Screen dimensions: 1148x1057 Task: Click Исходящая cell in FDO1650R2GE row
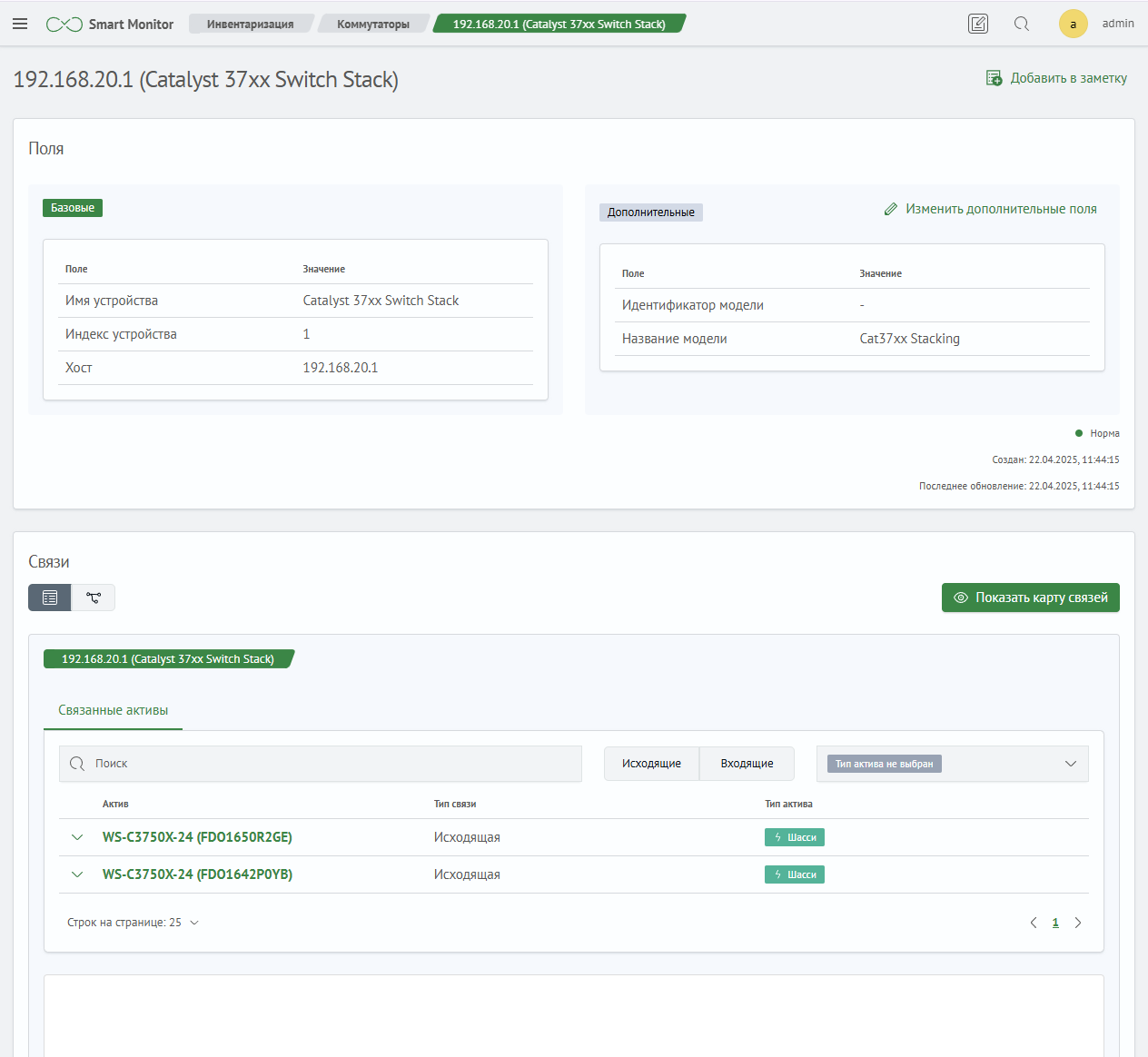pos(467,837)
